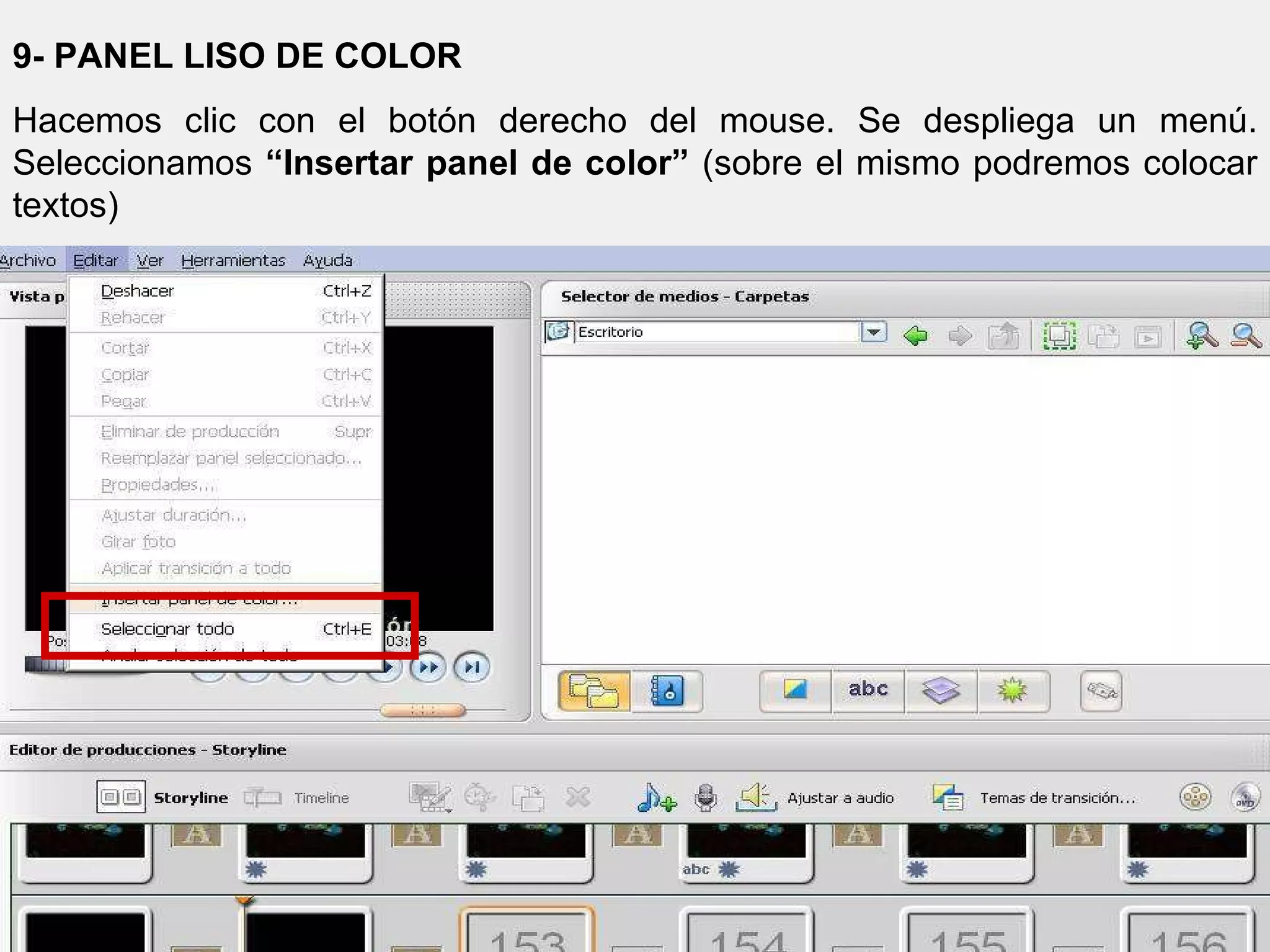The image size is (1270, 952).
Task: Zoom out on media thumbnails
Action: (1246, 335)
